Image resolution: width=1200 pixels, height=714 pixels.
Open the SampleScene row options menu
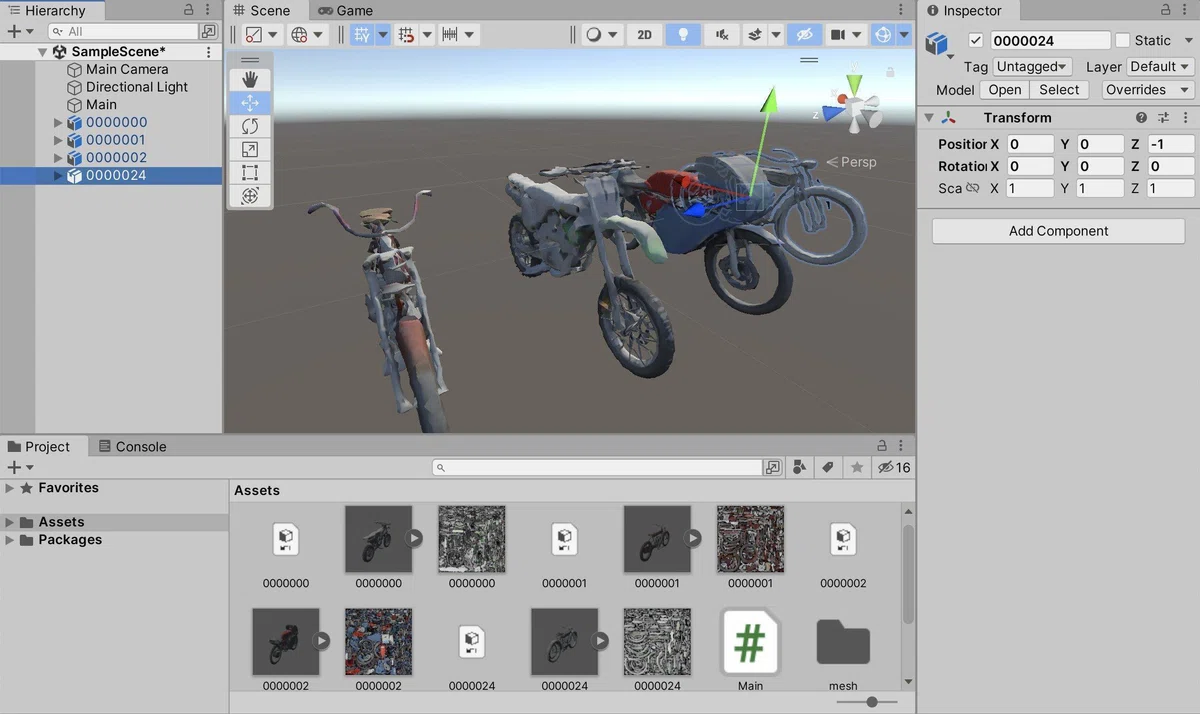coord(208,52)
